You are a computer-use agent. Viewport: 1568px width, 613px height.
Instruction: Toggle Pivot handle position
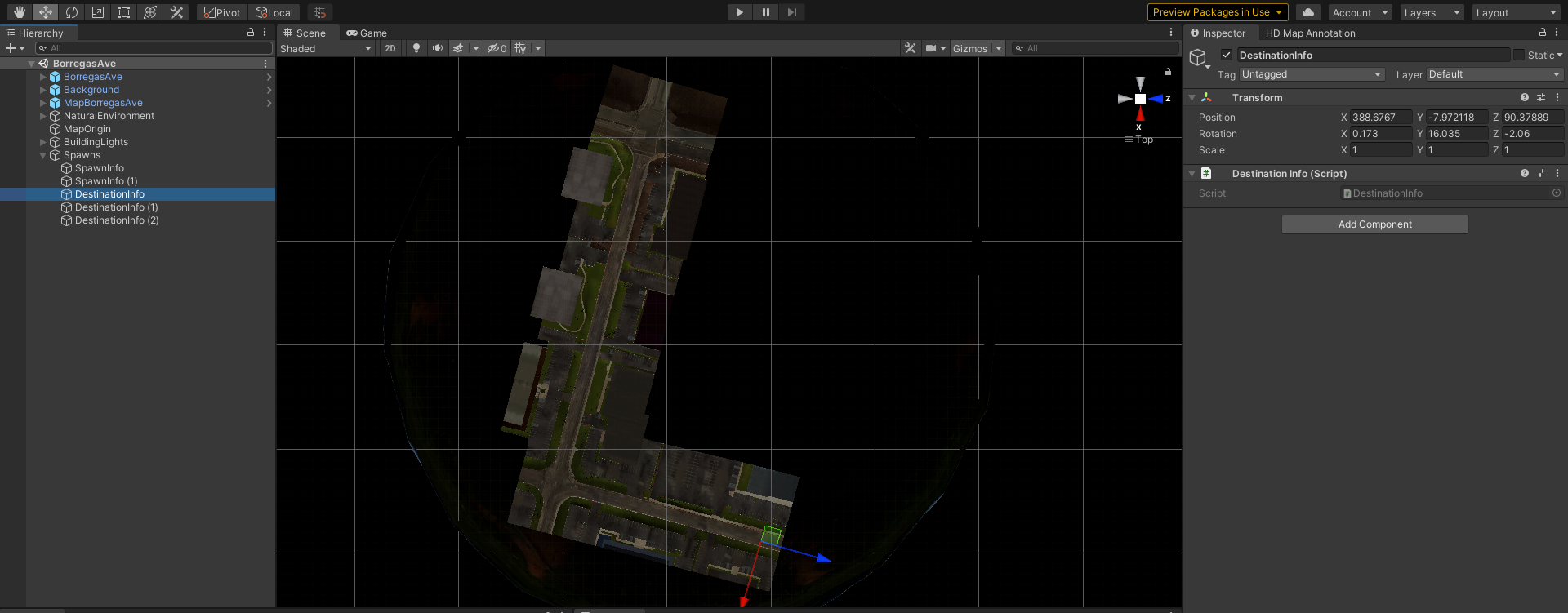(222, 12)
